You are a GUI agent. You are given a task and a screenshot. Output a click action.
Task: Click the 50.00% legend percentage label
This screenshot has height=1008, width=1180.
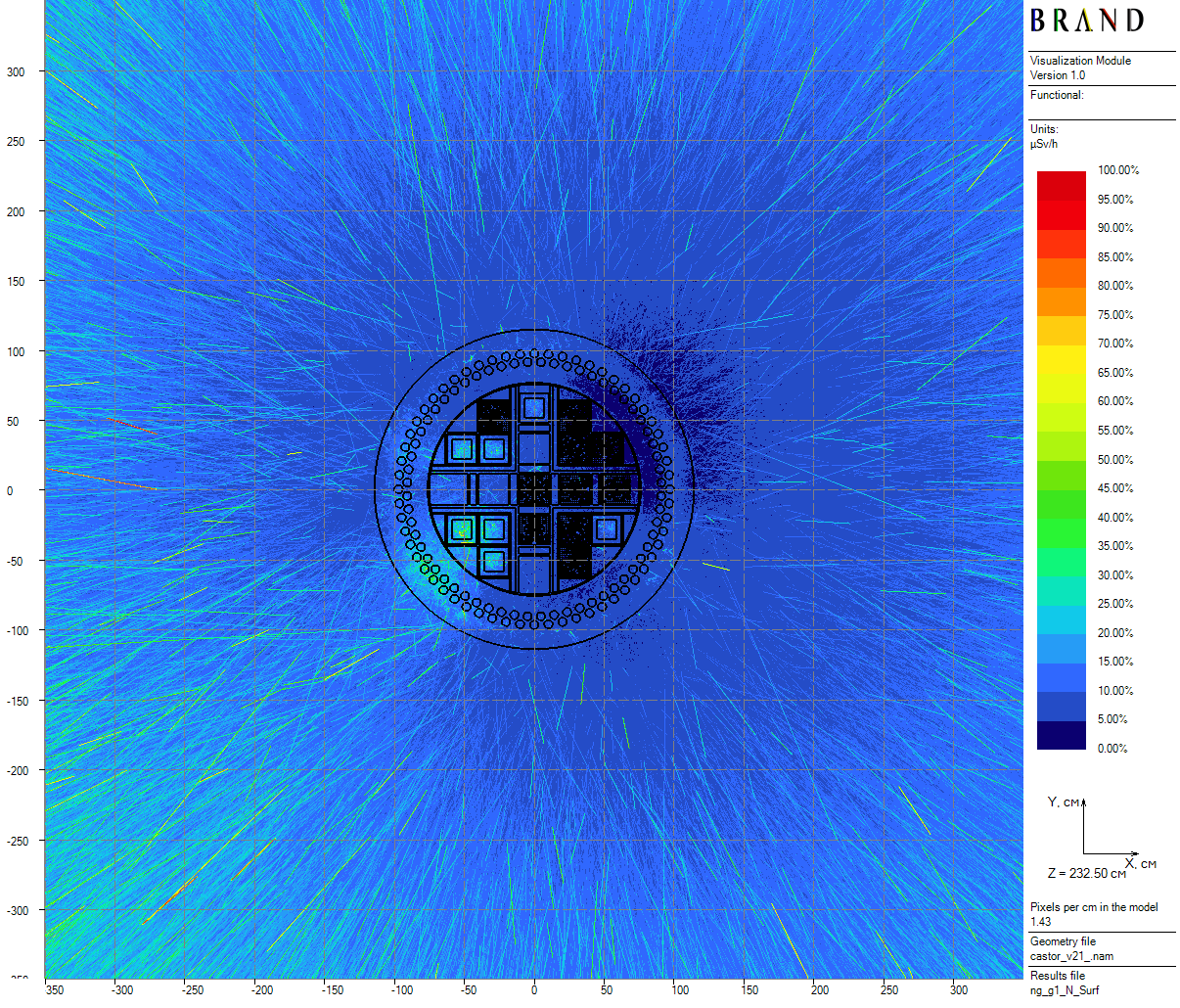point(1115,460)
